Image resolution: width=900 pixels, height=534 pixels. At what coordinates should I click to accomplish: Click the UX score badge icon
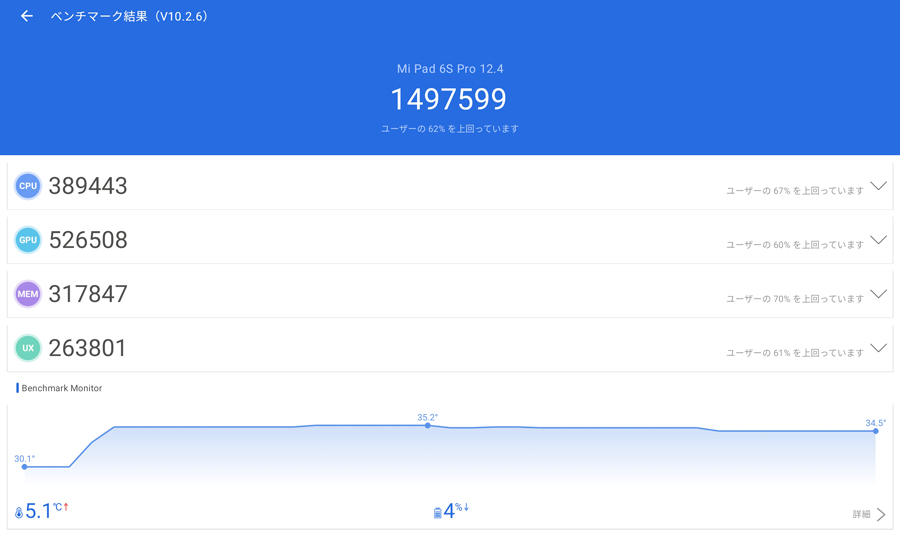[x=28, y=348]
